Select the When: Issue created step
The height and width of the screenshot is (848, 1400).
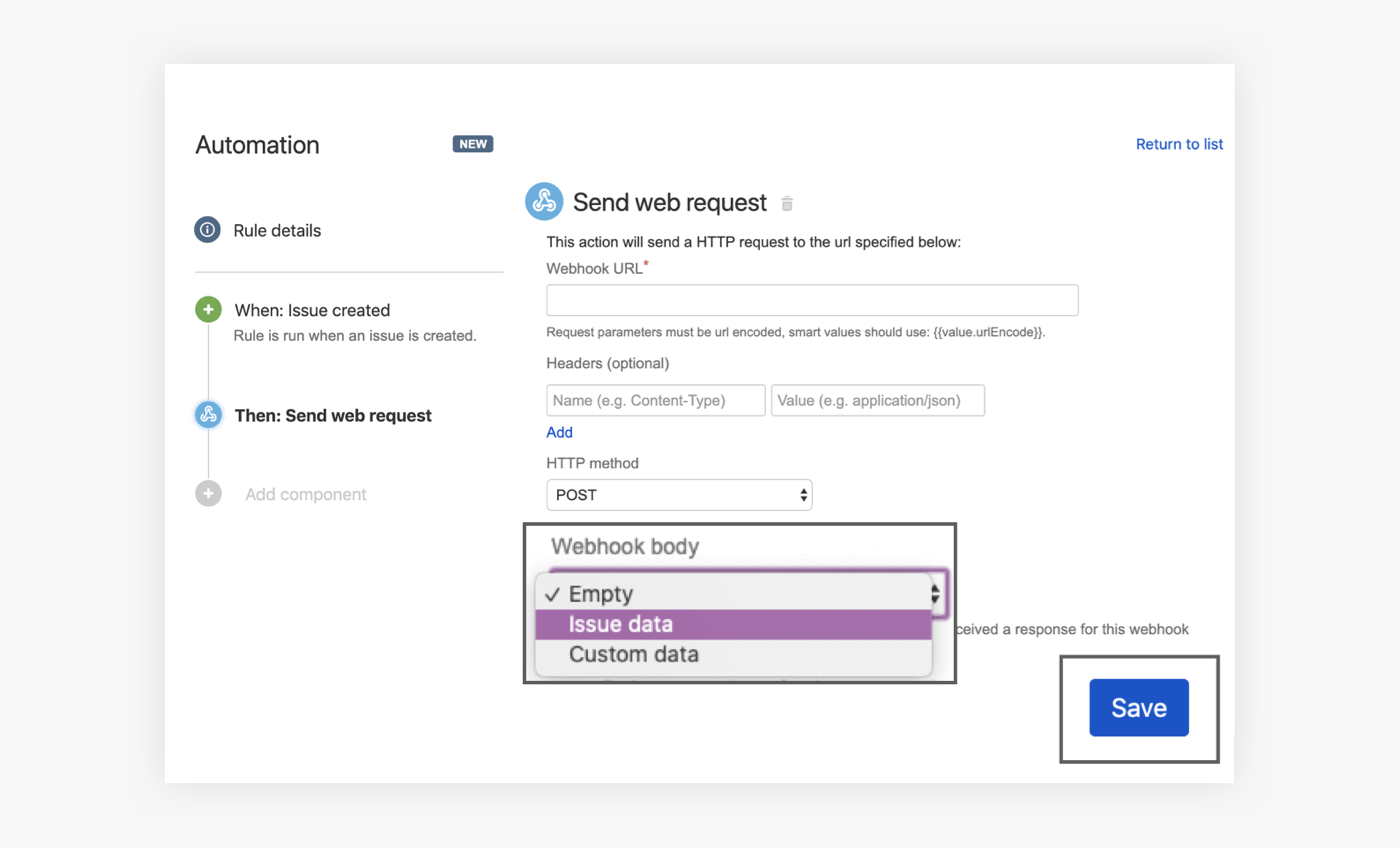click(312, 310)
